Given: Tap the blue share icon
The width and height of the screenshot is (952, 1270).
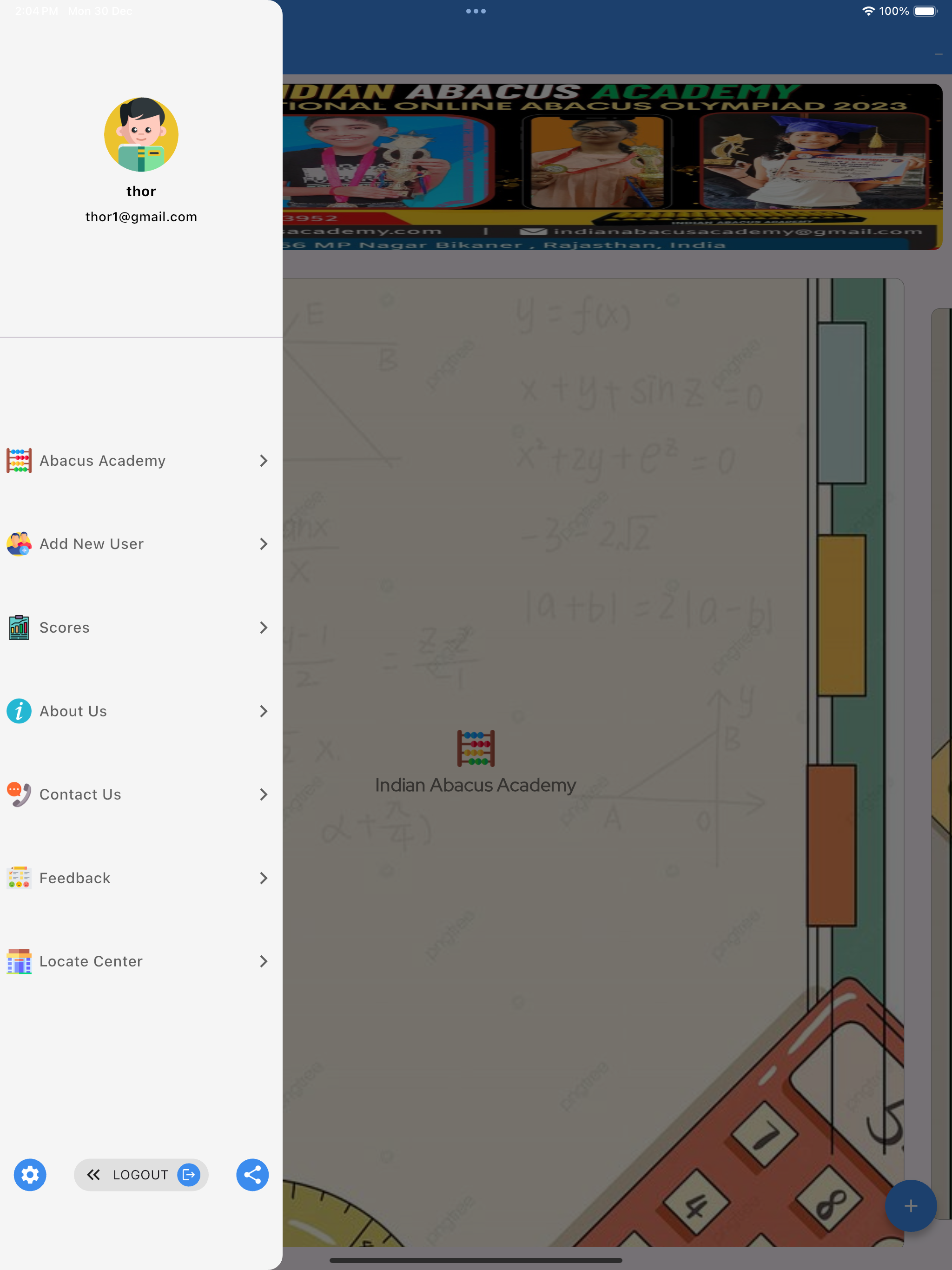Looking at the screenshot, I should (x=252, y=1175).
